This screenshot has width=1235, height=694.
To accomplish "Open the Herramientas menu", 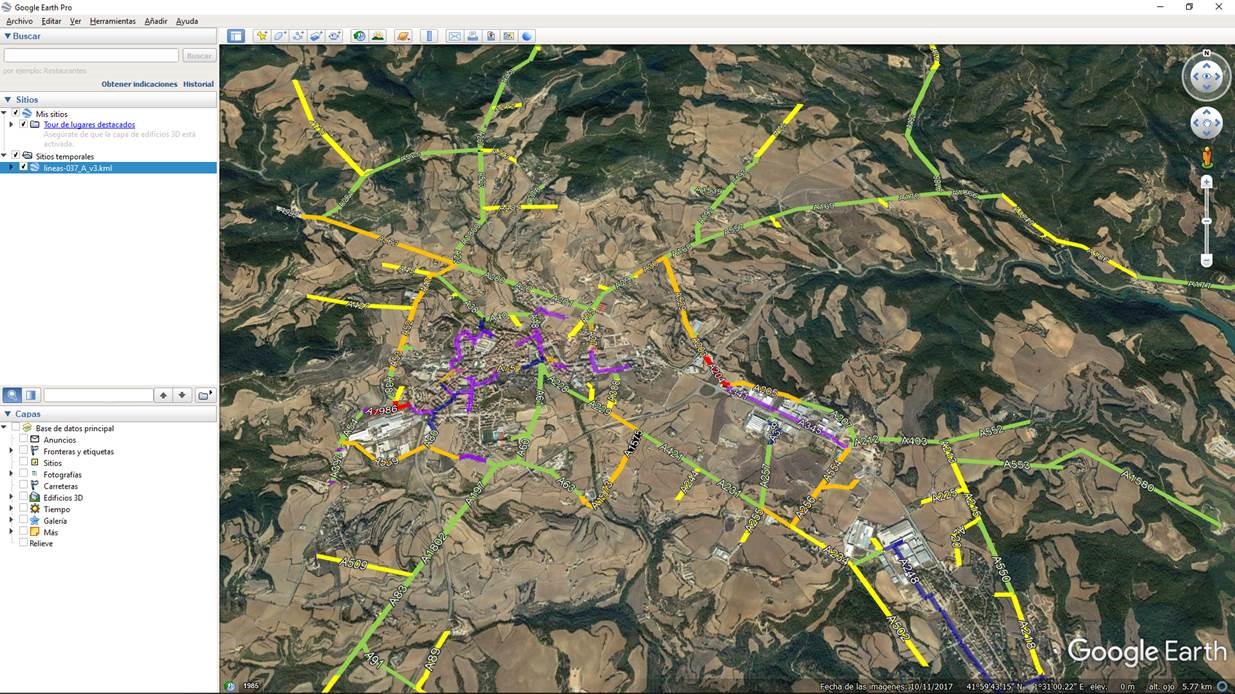I will (112, 21).
